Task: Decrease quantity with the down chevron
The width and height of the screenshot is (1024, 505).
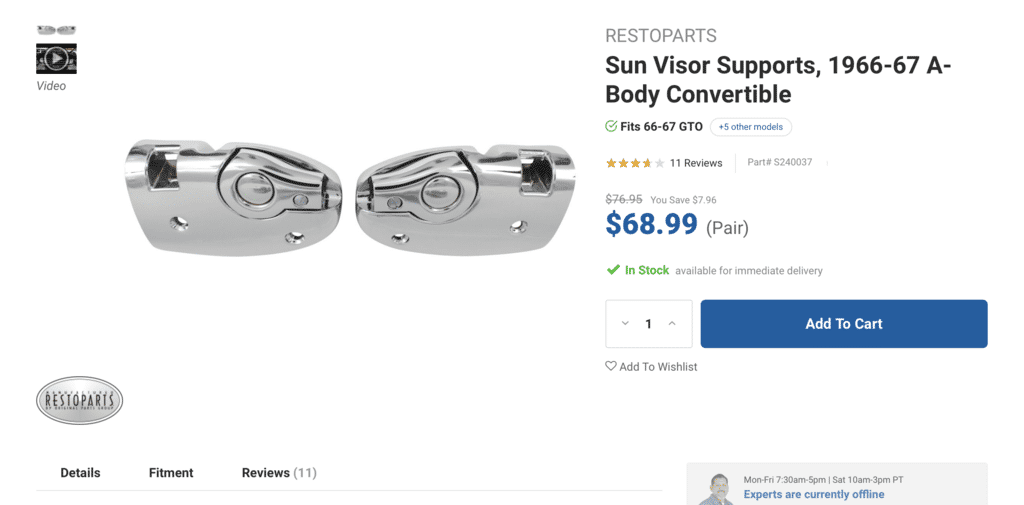Action: point(625,324)
